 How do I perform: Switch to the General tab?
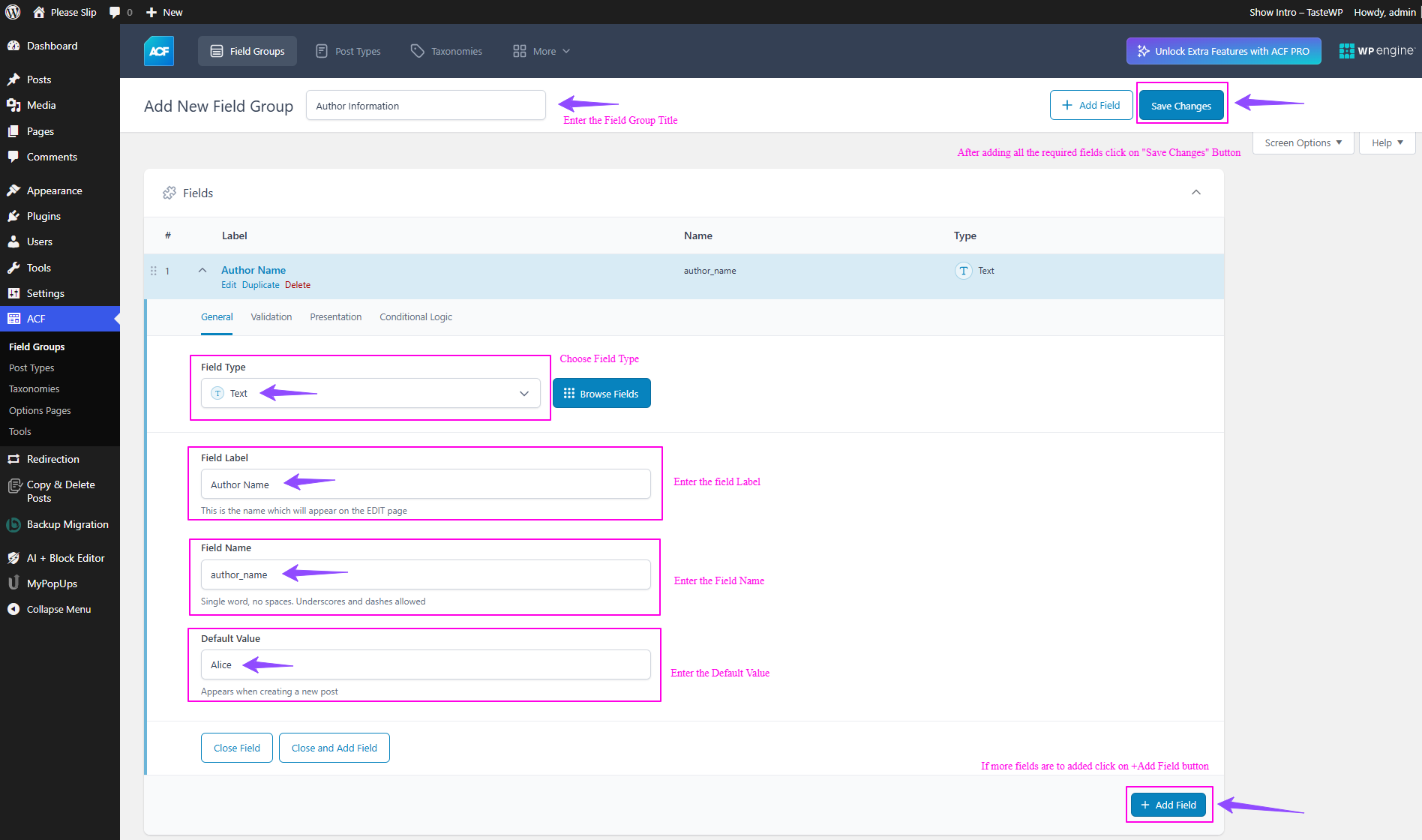click(x=217, y=317)
